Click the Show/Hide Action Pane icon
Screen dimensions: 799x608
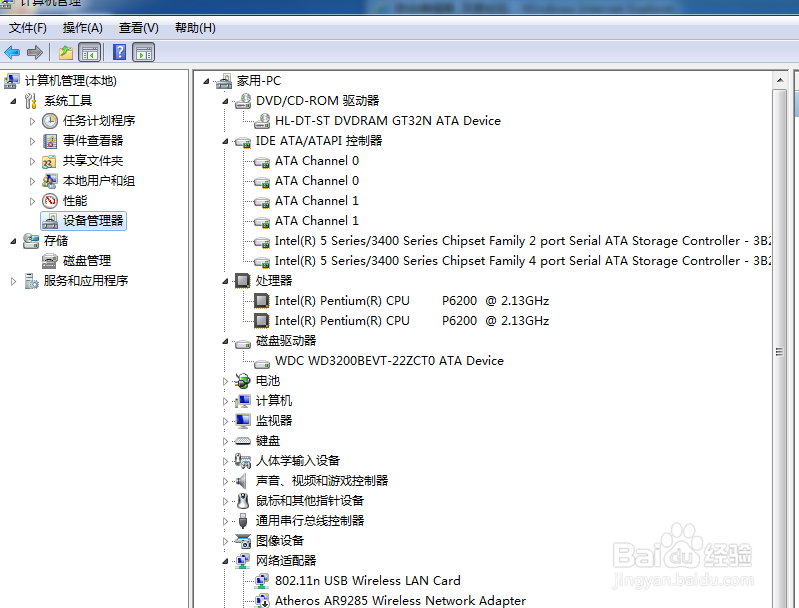(x=144, y=52)
